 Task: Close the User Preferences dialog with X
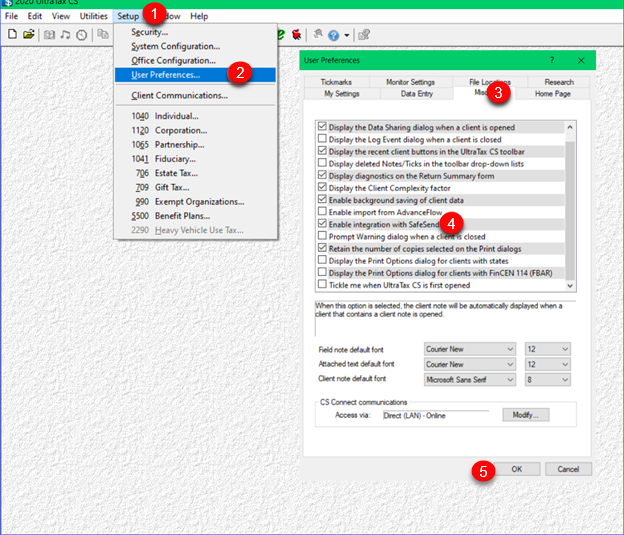click(581, 61)
